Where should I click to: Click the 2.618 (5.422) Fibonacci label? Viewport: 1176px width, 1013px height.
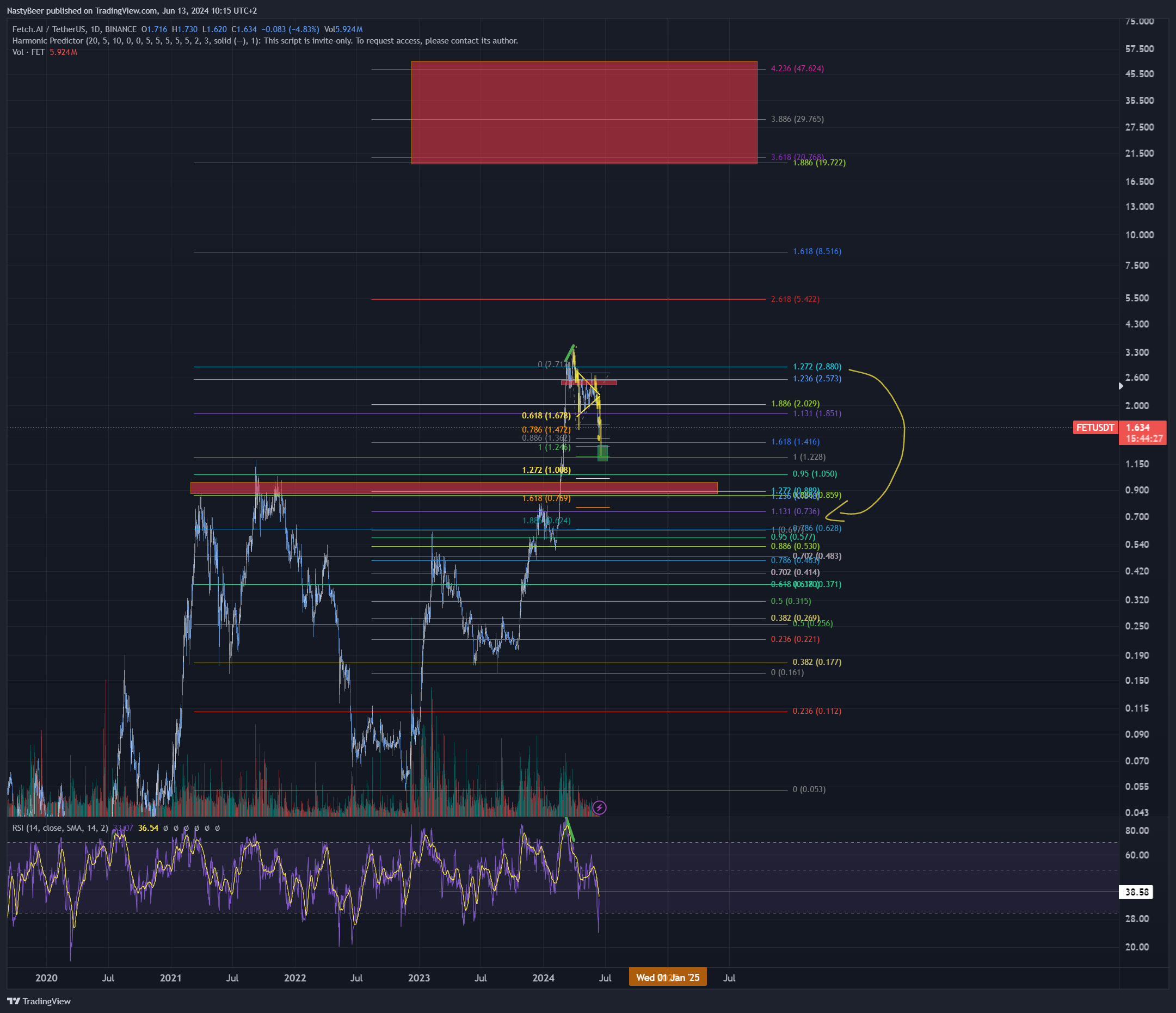tap(795, 299)
